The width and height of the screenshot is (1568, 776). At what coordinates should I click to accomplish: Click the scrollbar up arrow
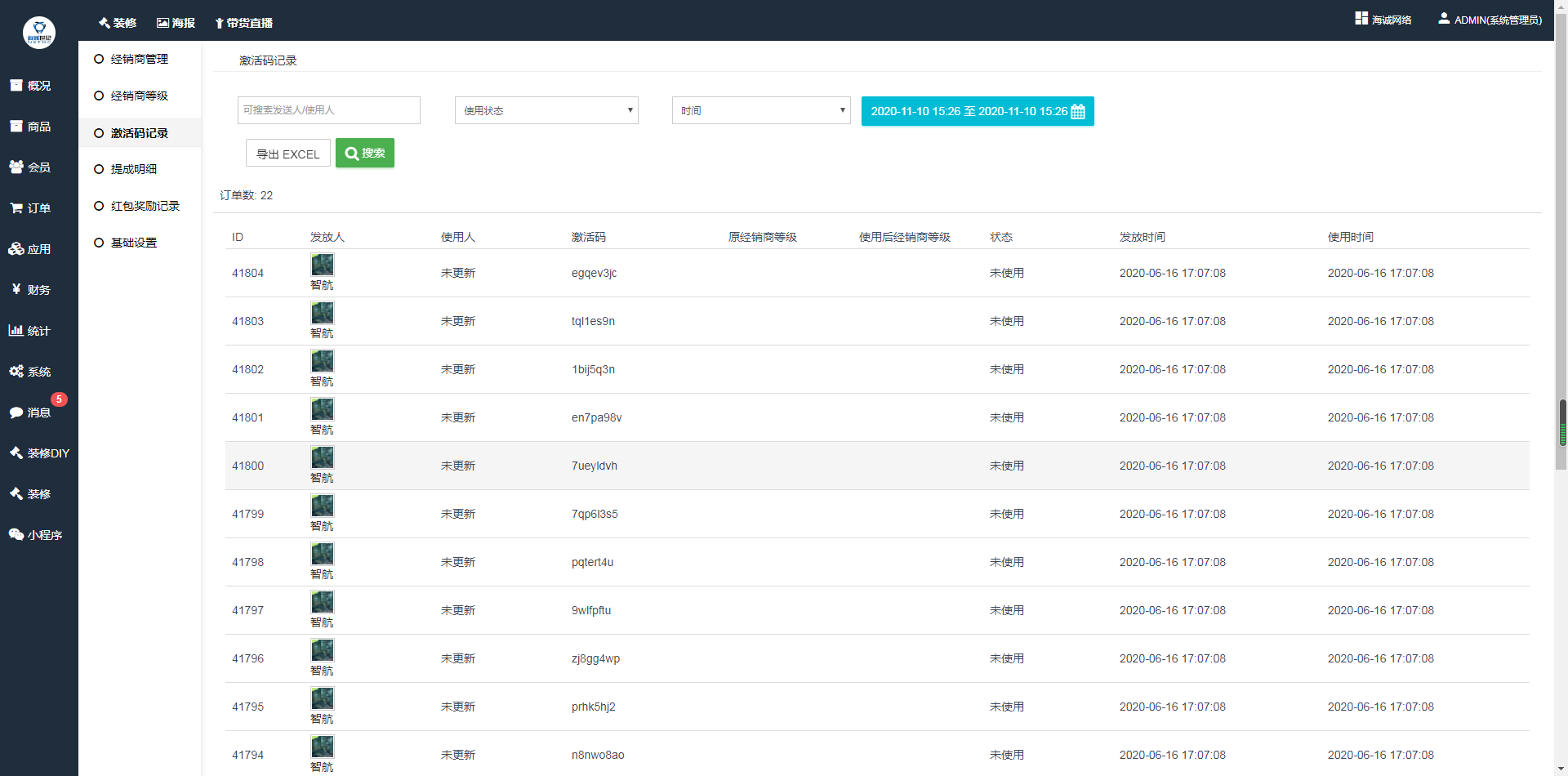1561,6
